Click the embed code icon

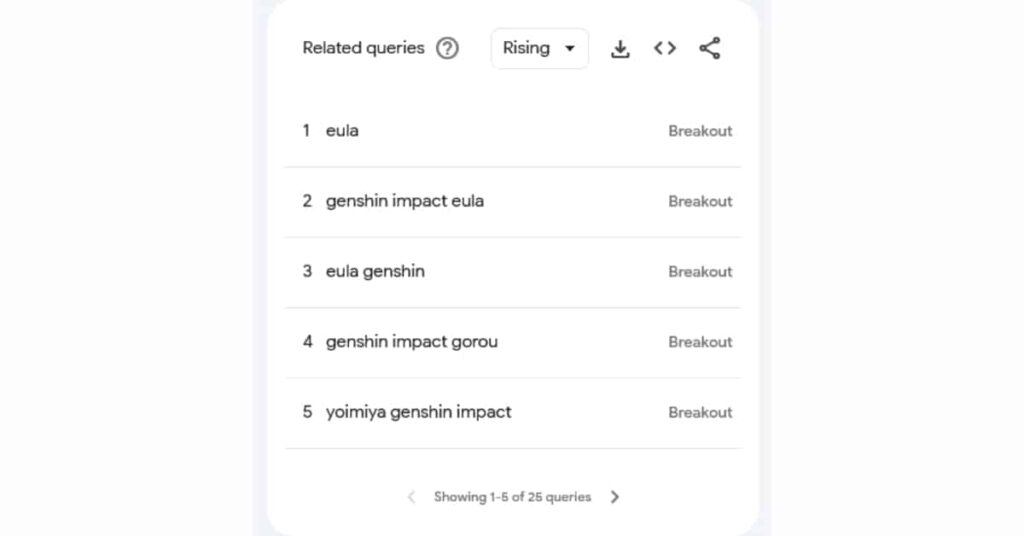point(665,48)
